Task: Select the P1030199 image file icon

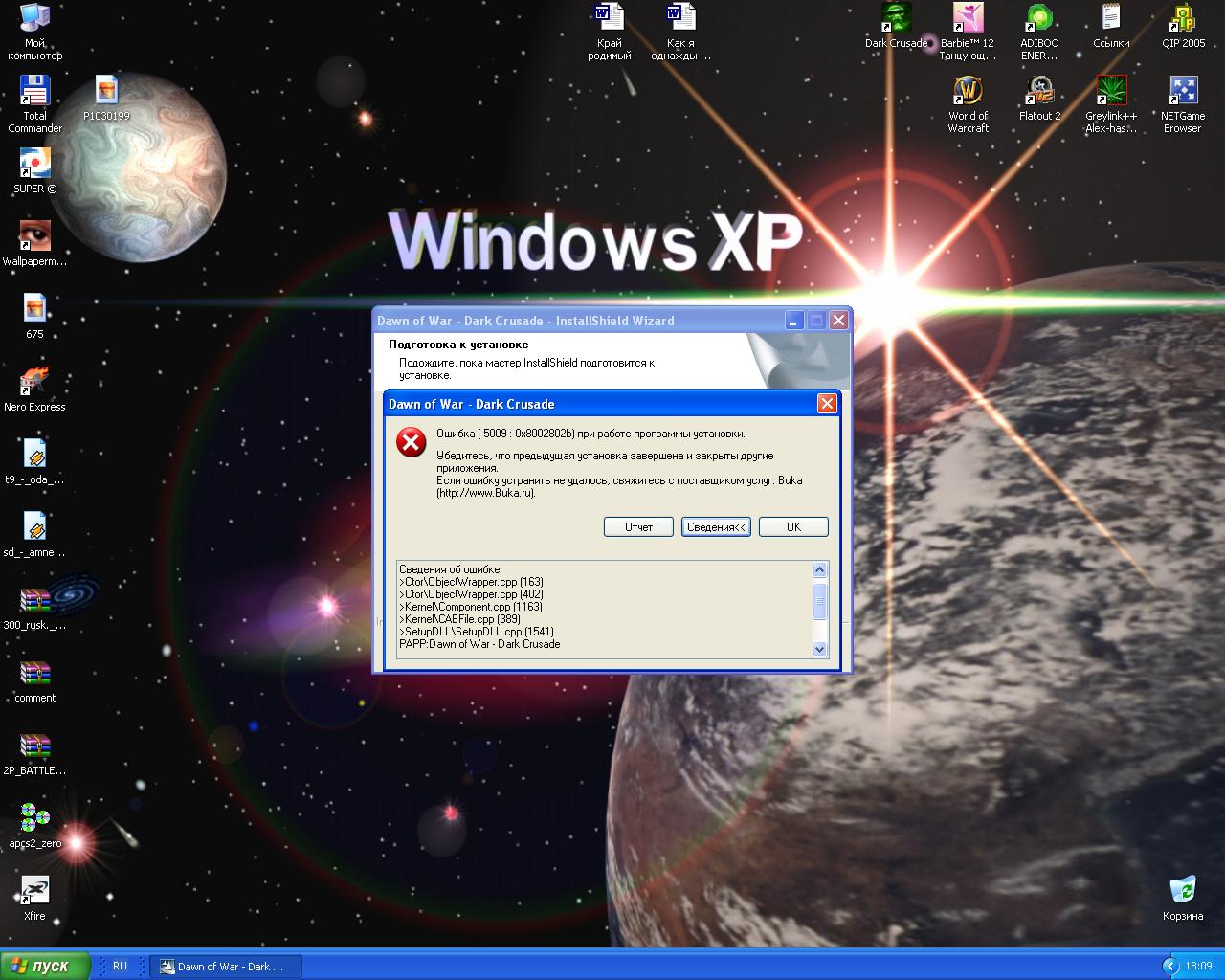Action: point(106,90)
